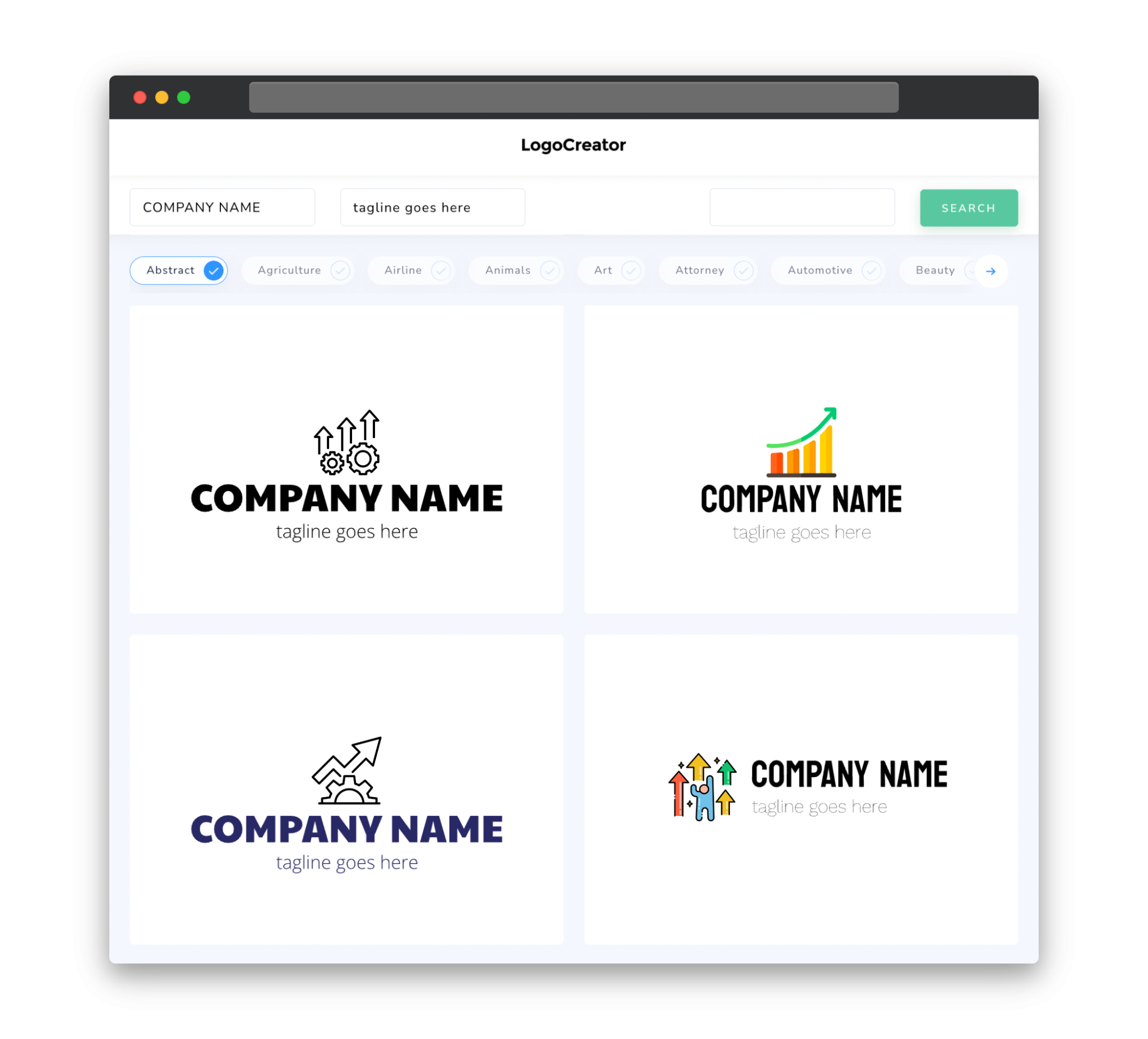Click the Beauty category filter link
Viewport: 1148px width, 1039px height.
click(x=936, y=270)
